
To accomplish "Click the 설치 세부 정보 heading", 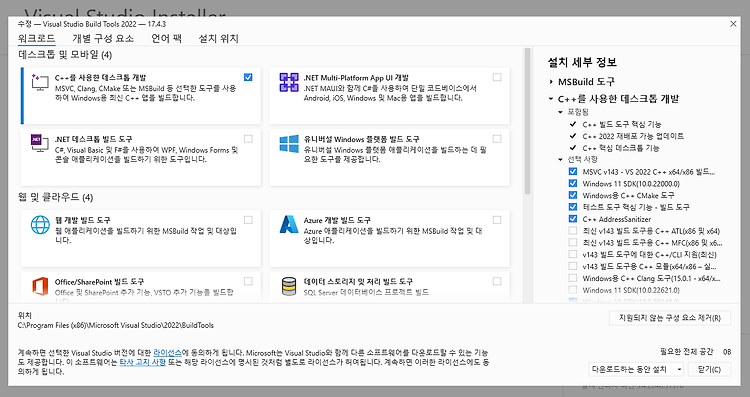I will 582,62.
